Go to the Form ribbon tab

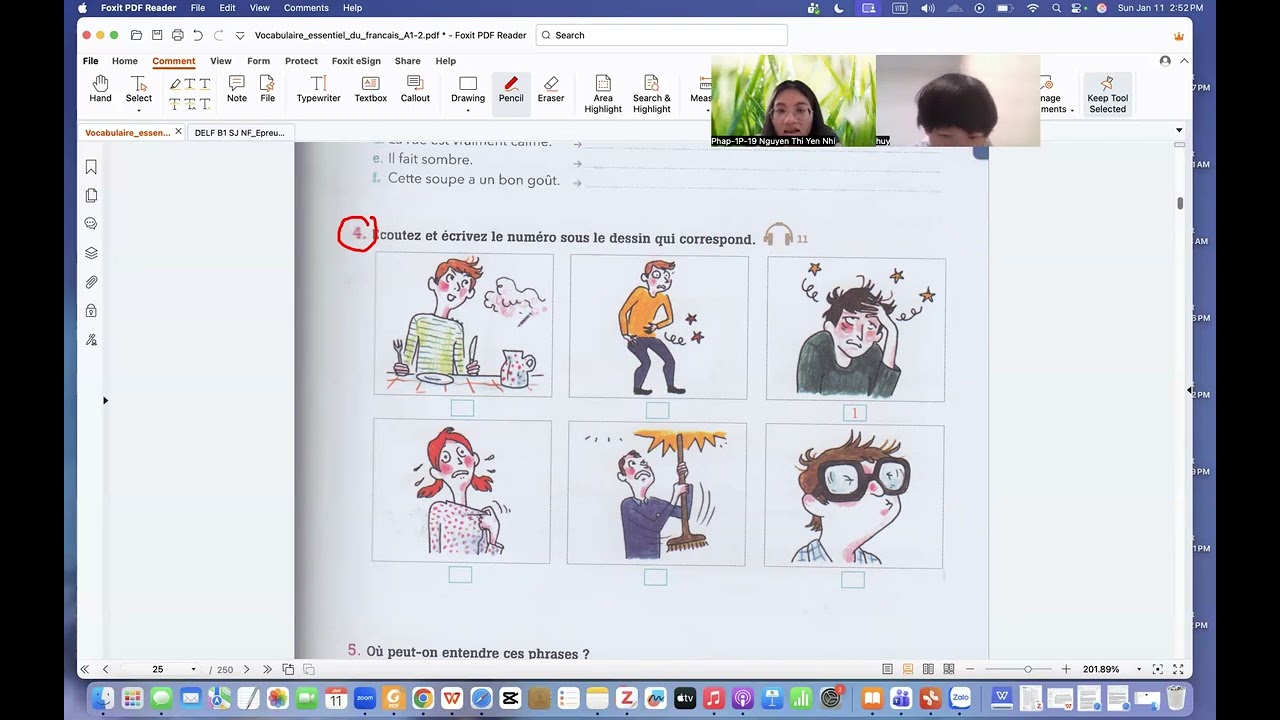[x=258, y=61]
